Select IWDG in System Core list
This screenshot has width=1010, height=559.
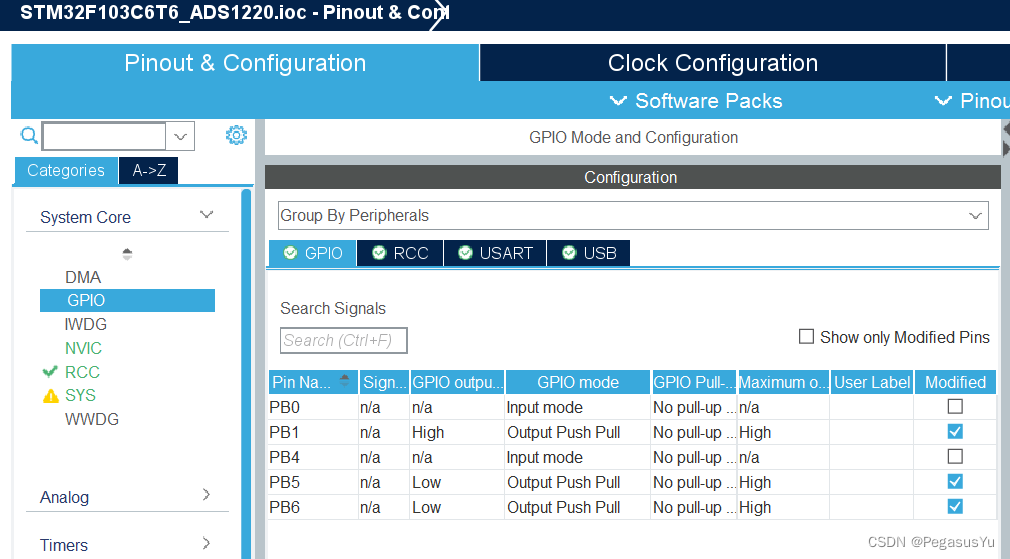[x=86, y=325]
